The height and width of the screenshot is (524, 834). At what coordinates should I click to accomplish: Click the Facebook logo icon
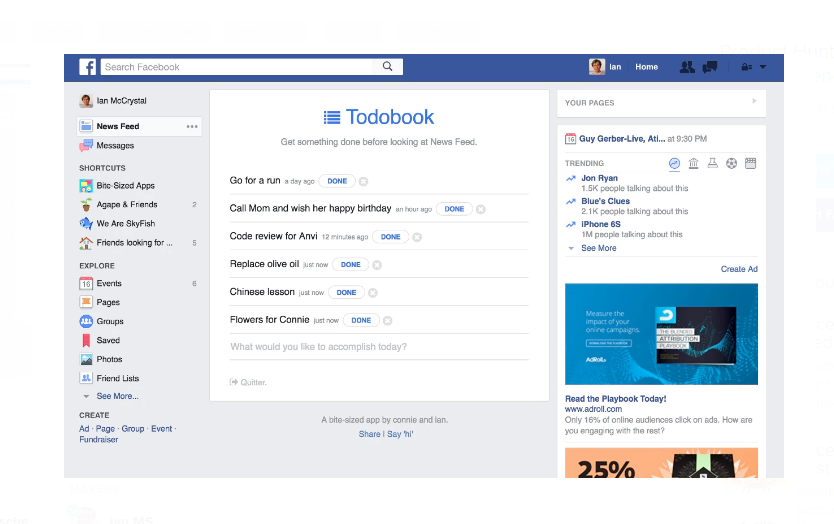pos(88,67)
